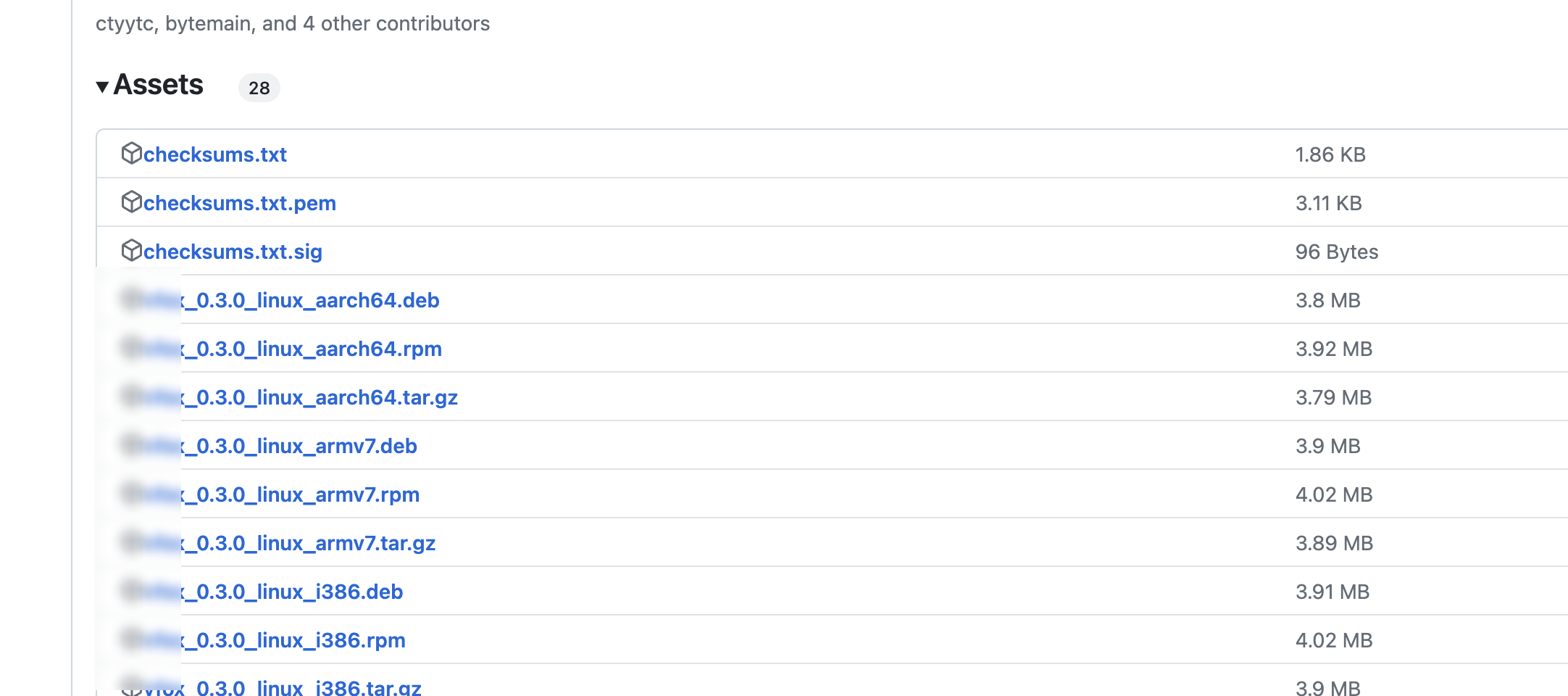Click the contributors text line
Image resolution: width=1568 pixels, height=696 pixels.
point(293,23)
